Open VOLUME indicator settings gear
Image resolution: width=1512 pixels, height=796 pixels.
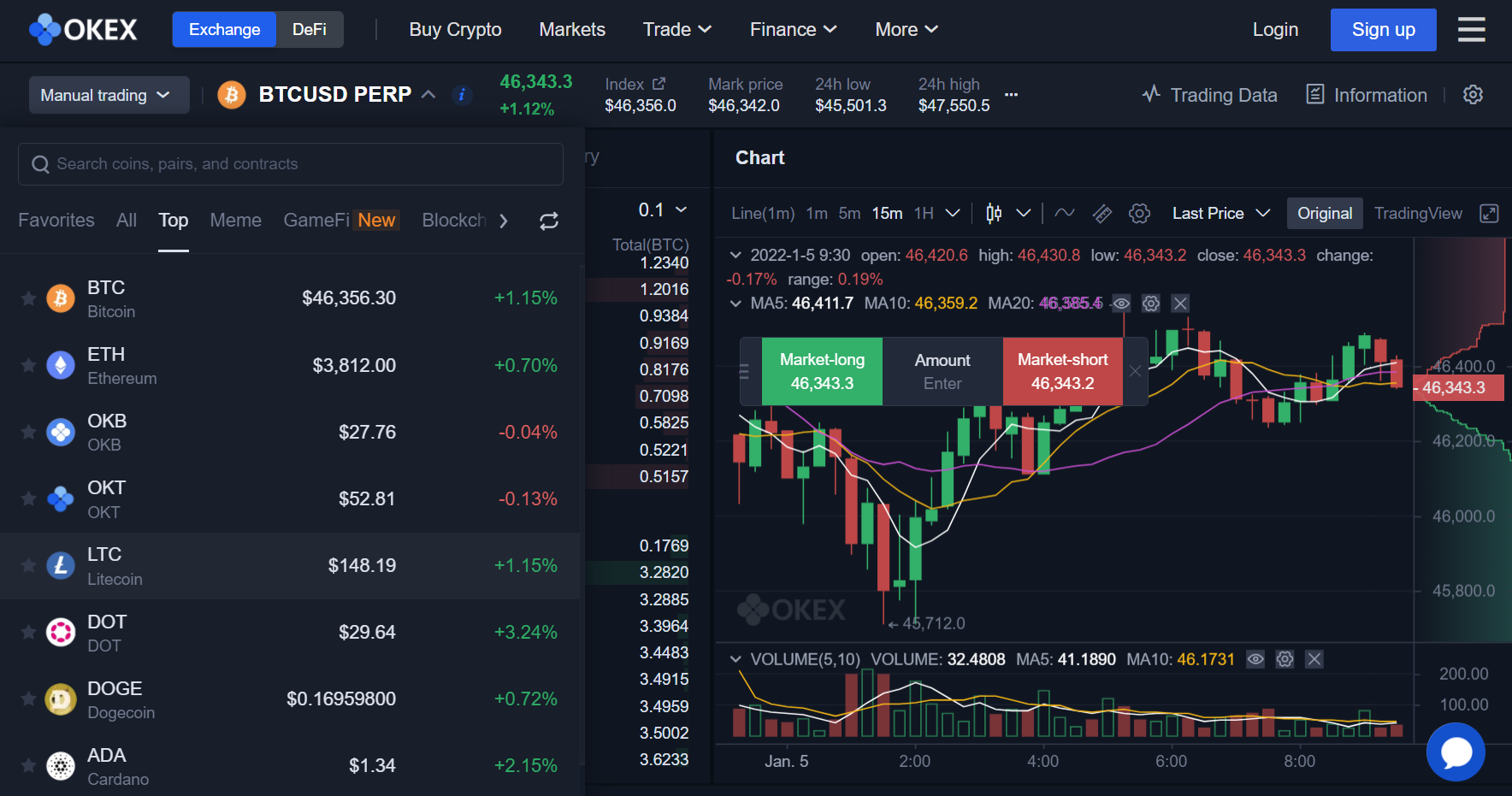1285,659
